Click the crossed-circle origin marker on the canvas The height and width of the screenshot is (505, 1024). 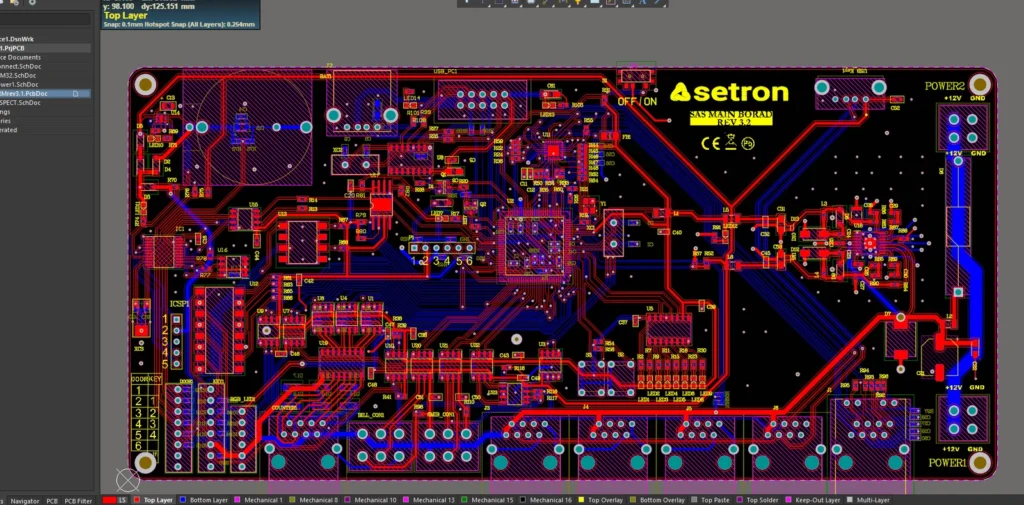(x=128, y=480)
